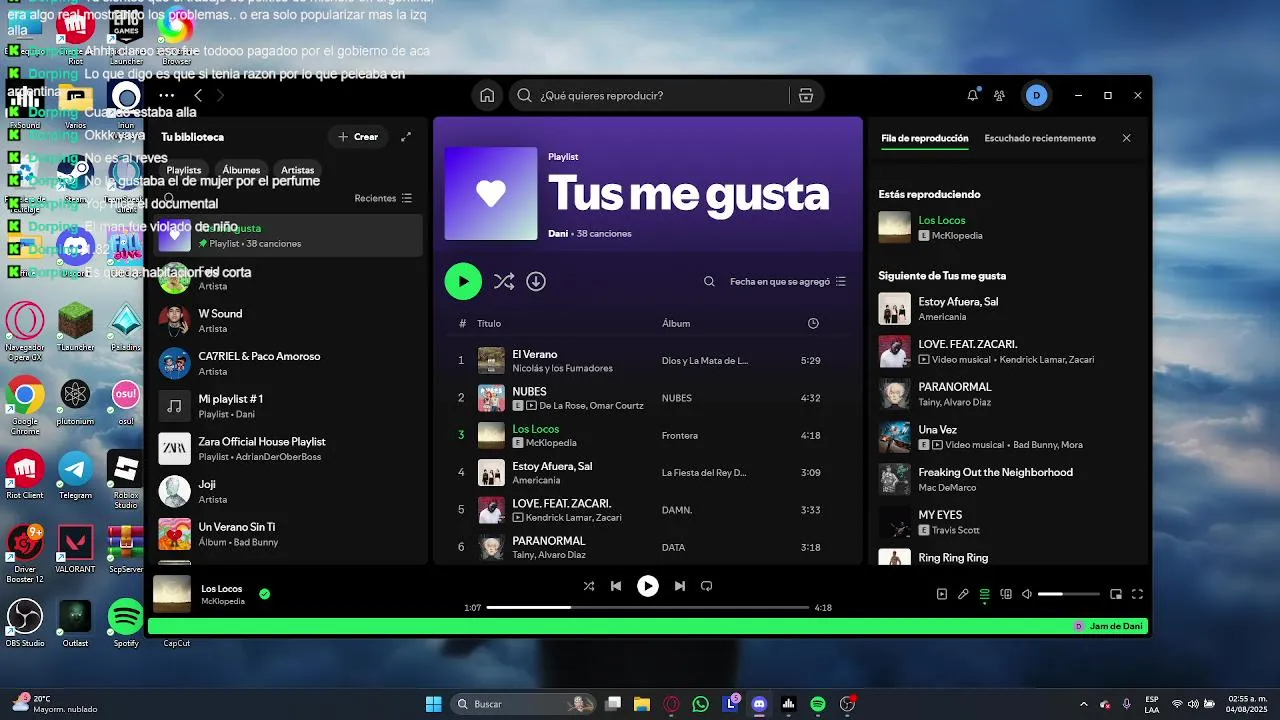Viewport: 1280px width, 720px height.
Task: Open 'Nicolás y los Fumadores' artist link
Action: [x=562, y=368]
